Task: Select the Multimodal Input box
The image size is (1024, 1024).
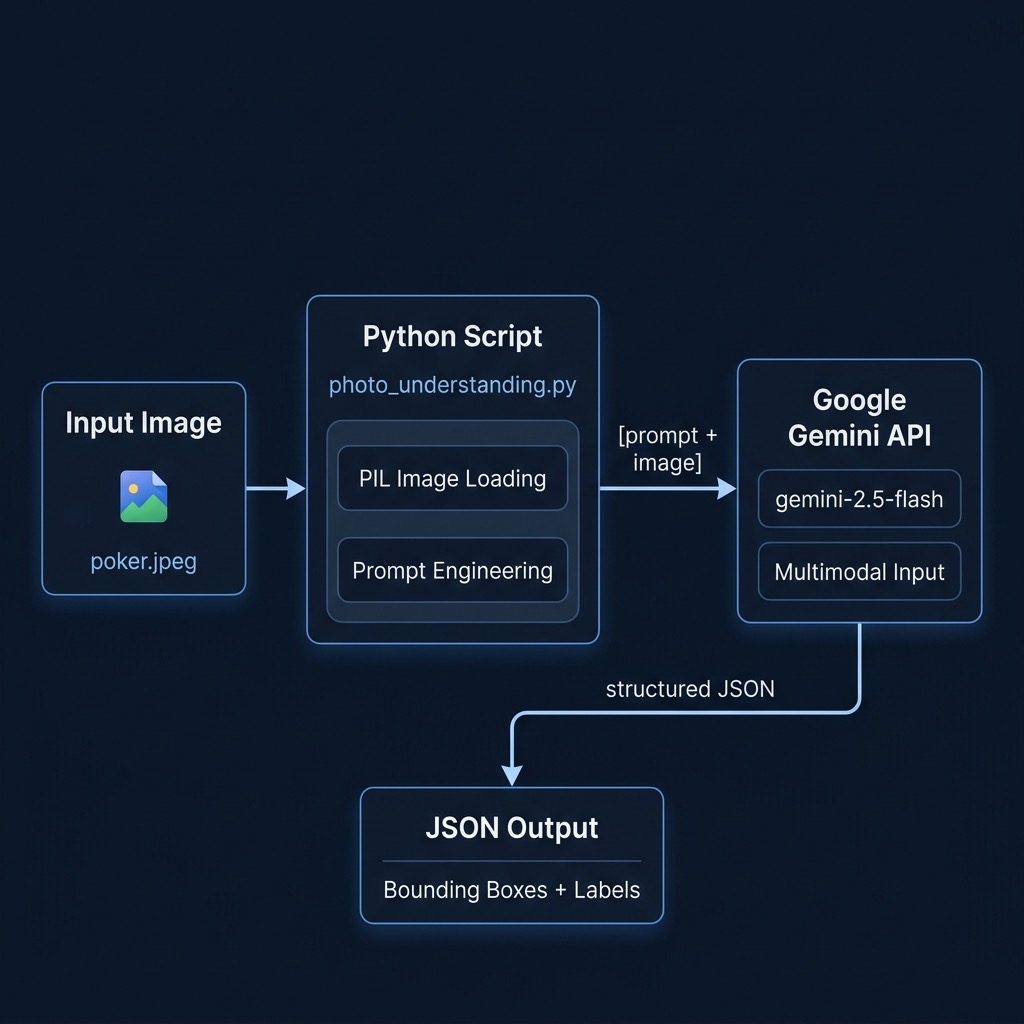Action: pyautogui.click(x=859, y=571)
